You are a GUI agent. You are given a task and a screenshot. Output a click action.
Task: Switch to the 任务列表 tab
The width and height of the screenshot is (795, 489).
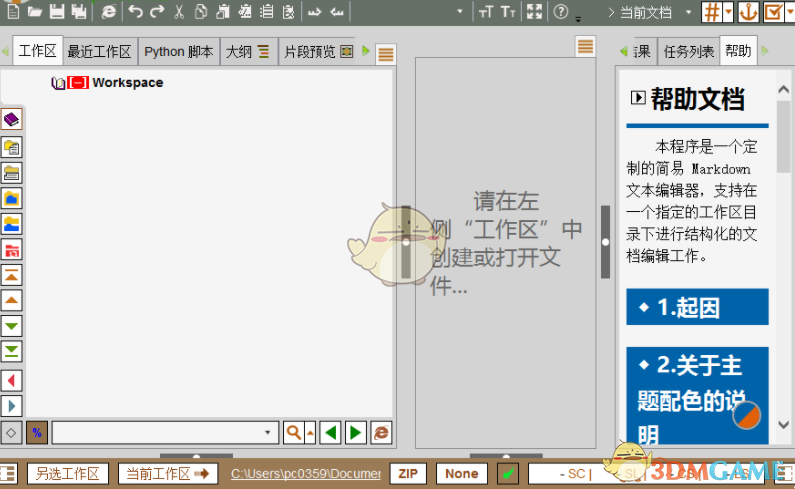pos(689,51)
